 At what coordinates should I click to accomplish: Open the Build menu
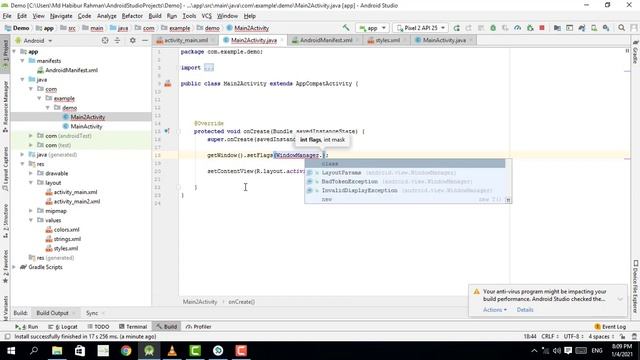[155, 16]
